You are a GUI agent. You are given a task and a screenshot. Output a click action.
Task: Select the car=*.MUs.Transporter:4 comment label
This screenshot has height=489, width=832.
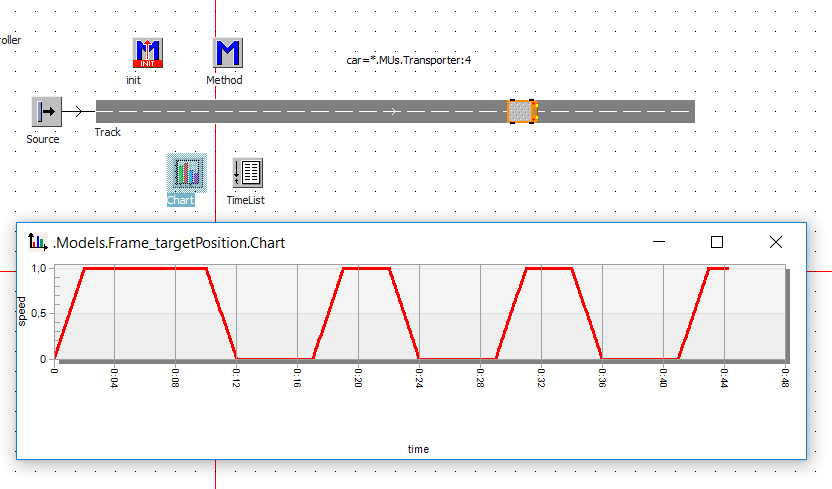click(408, 61)
